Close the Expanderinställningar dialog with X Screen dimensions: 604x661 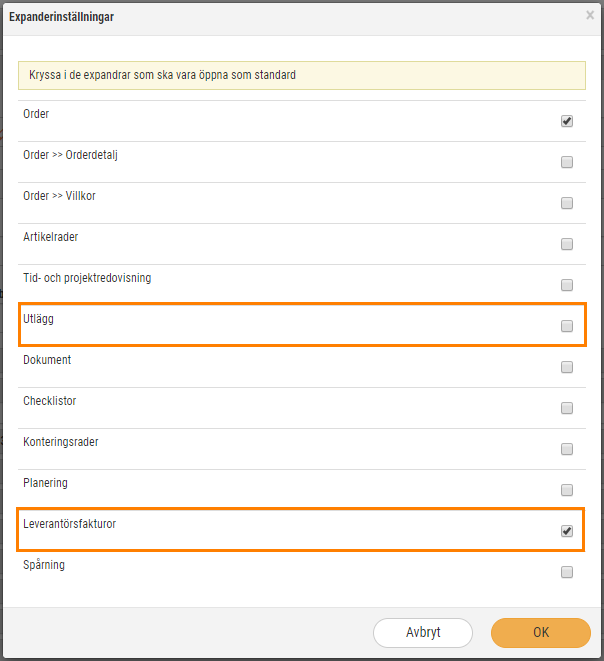590,16
